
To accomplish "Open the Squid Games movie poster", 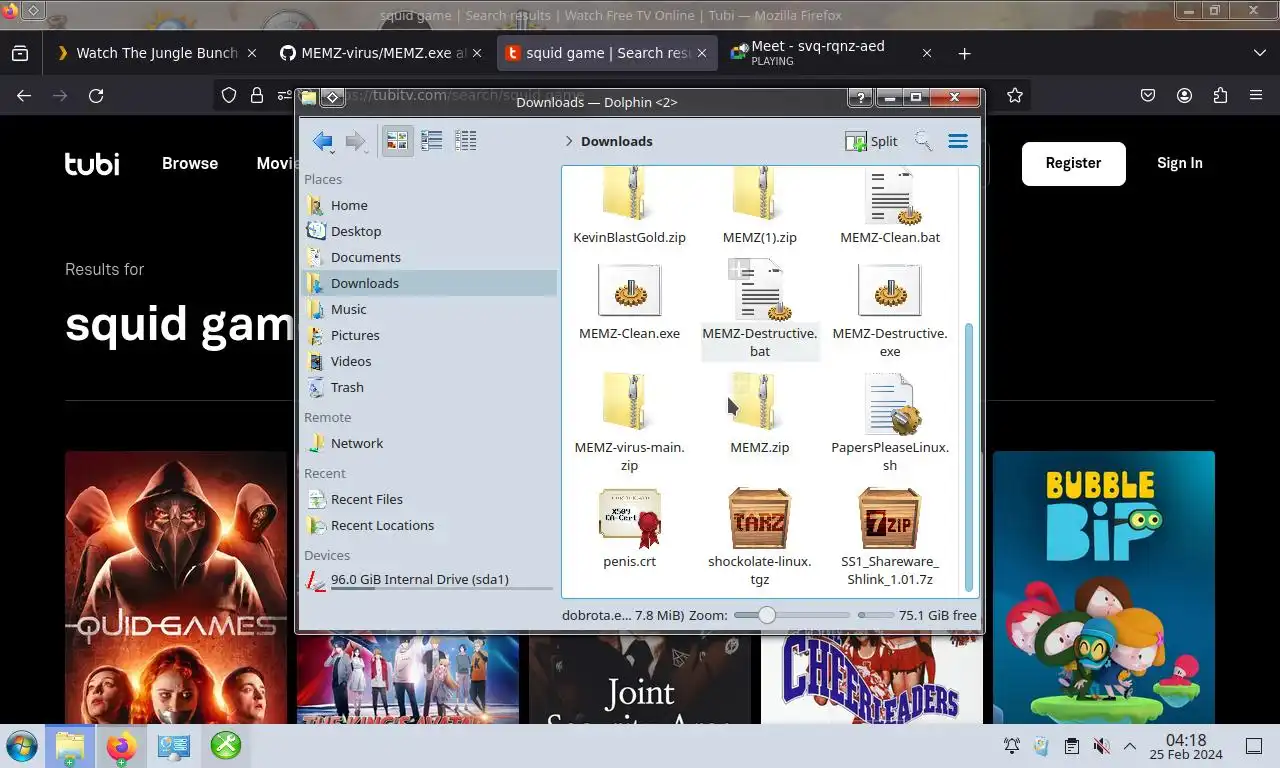I will click(176, 587).
